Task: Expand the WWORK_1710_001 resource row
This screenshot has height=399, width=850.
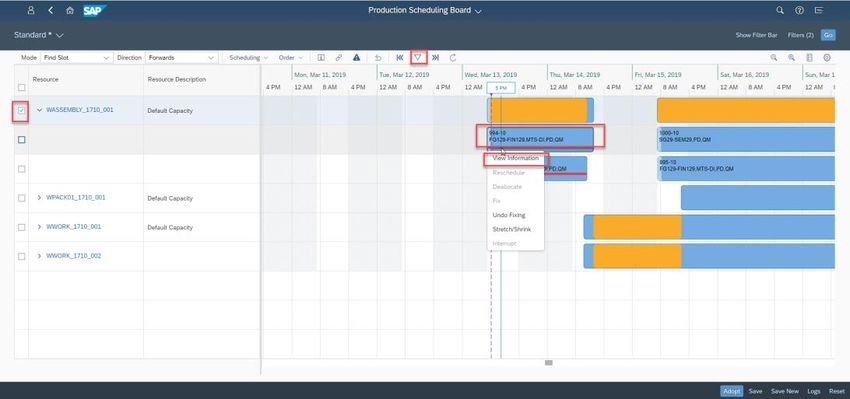Action: [39, 227]
